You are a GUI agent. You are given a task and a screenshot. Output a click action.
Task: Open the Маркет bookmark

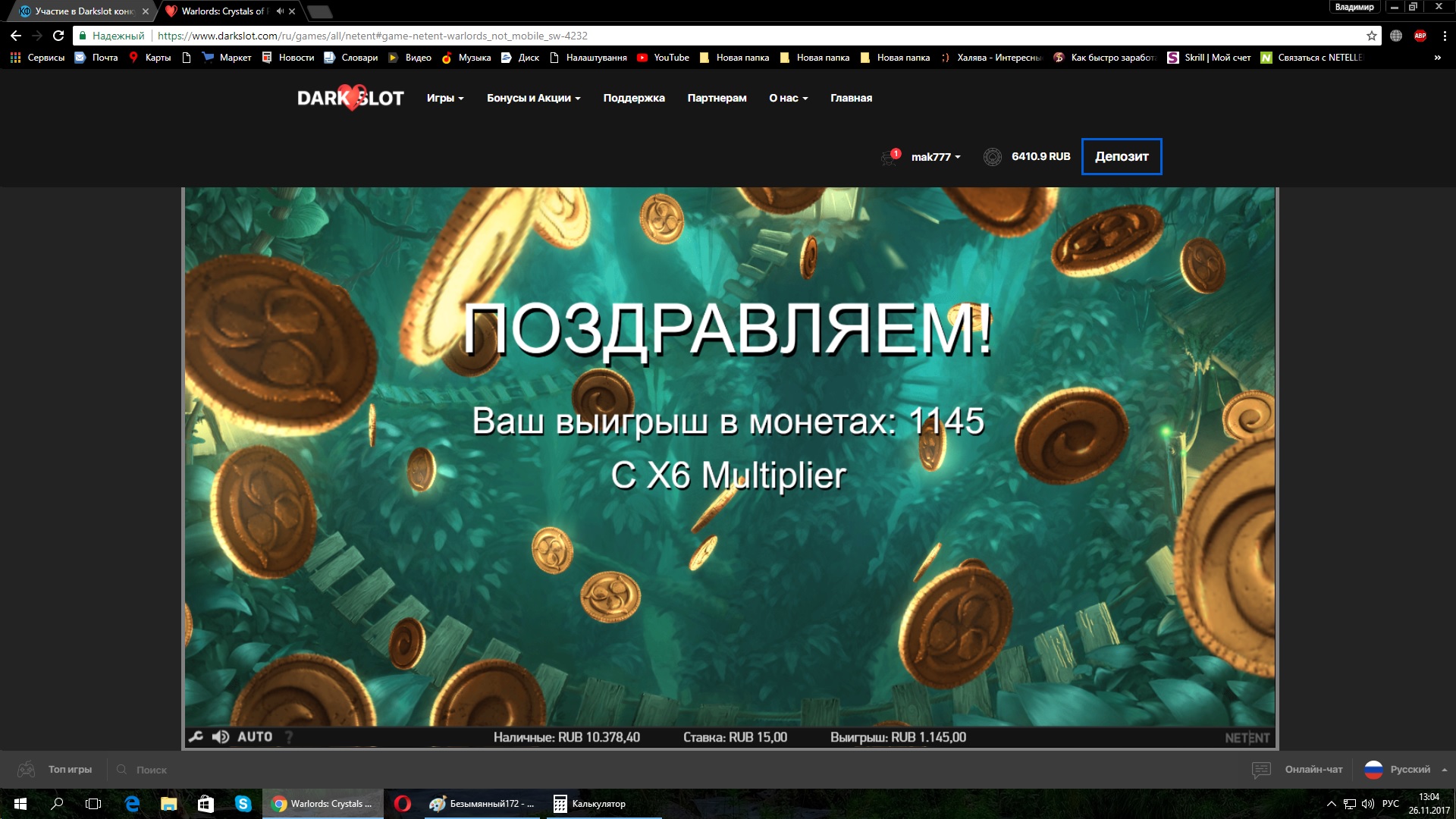coord(227,58)
